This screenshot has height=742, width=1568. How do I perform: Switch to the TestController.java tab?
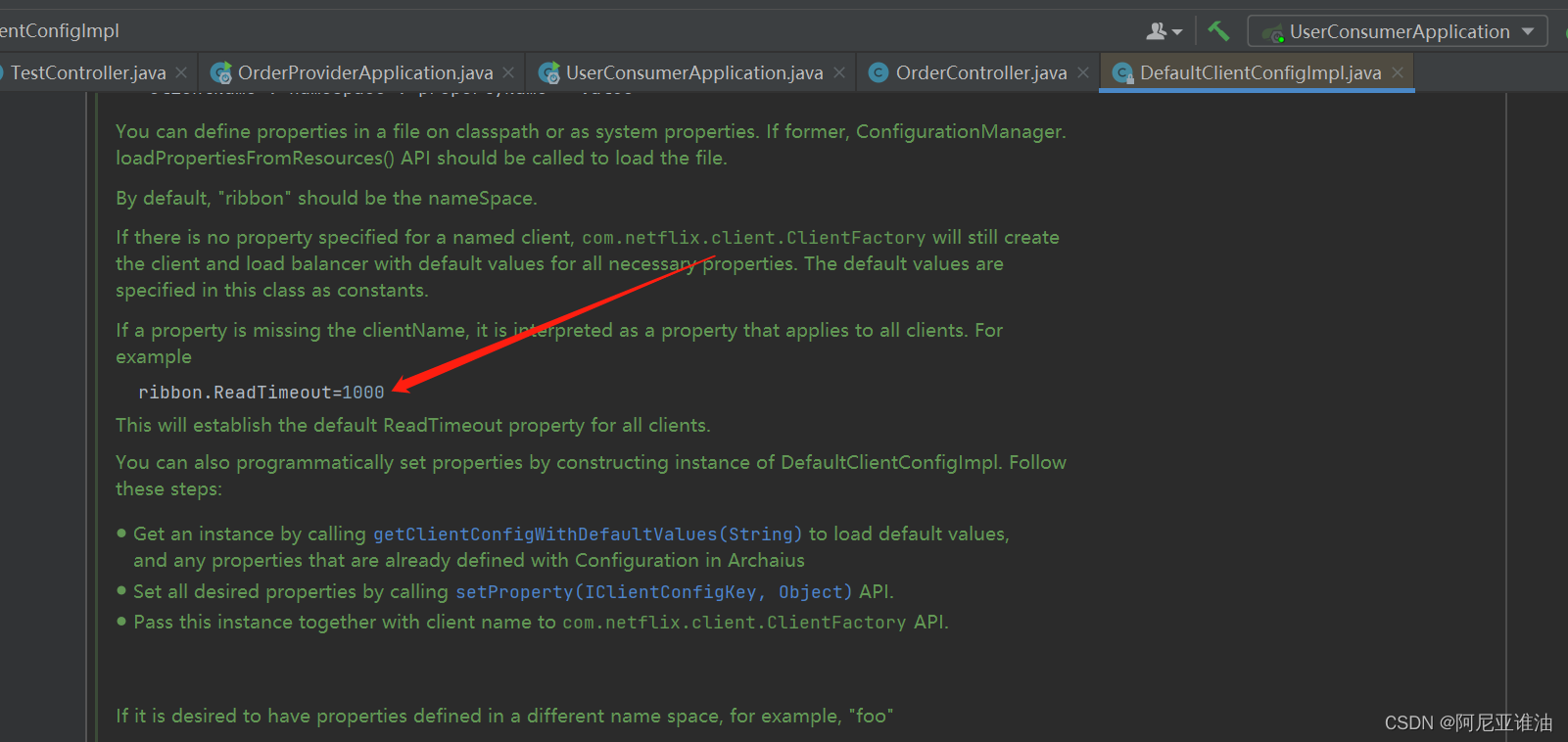[88, 72]
